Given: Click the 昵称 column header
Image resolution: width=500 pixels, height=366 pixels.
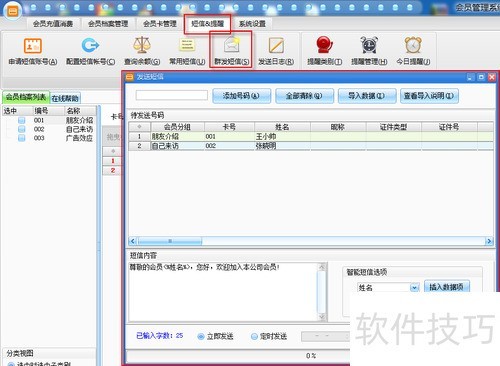Looking at the screenshot, I should coord(338,127).
